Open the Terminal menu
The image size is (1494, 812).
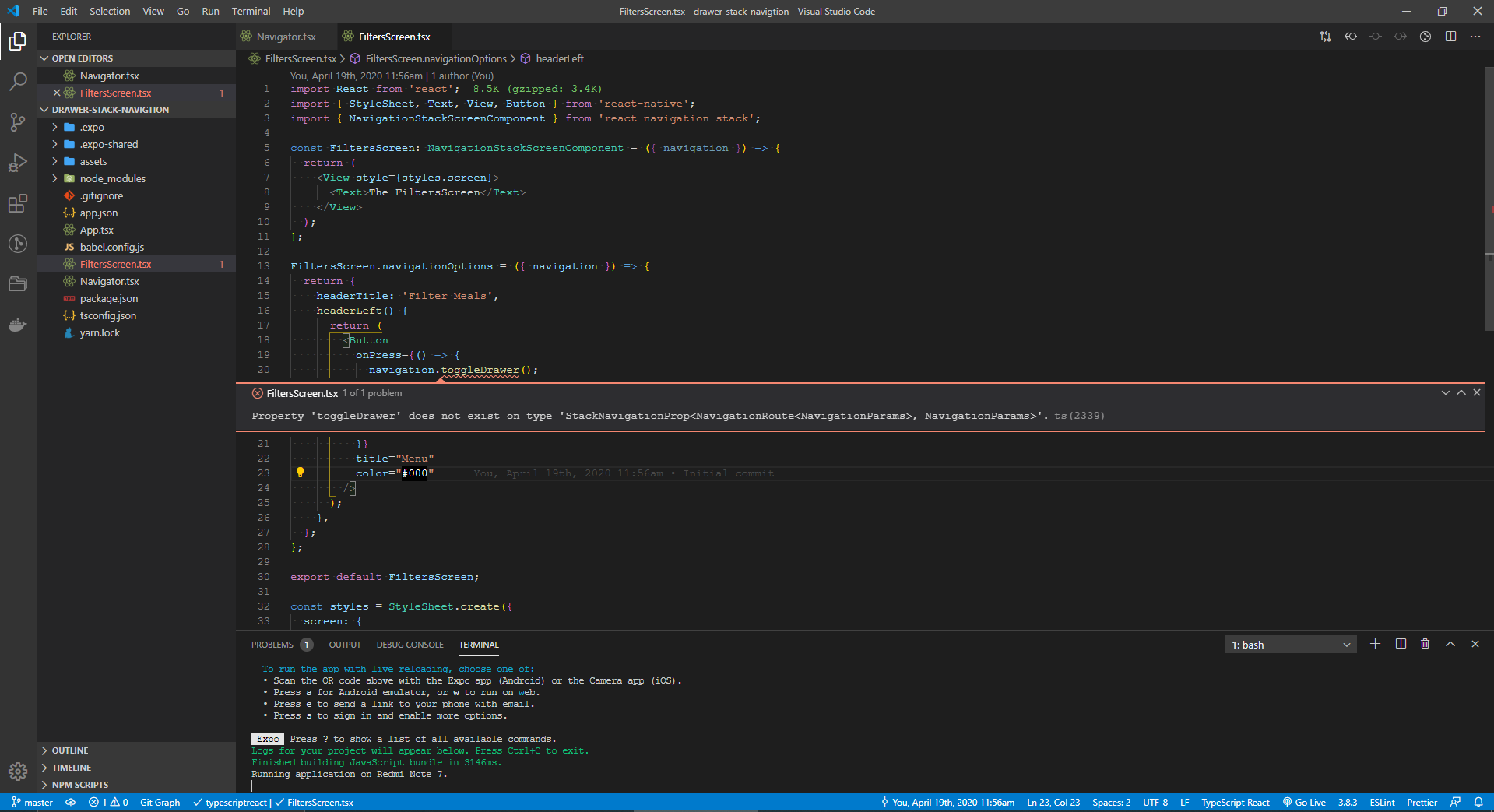251,11
